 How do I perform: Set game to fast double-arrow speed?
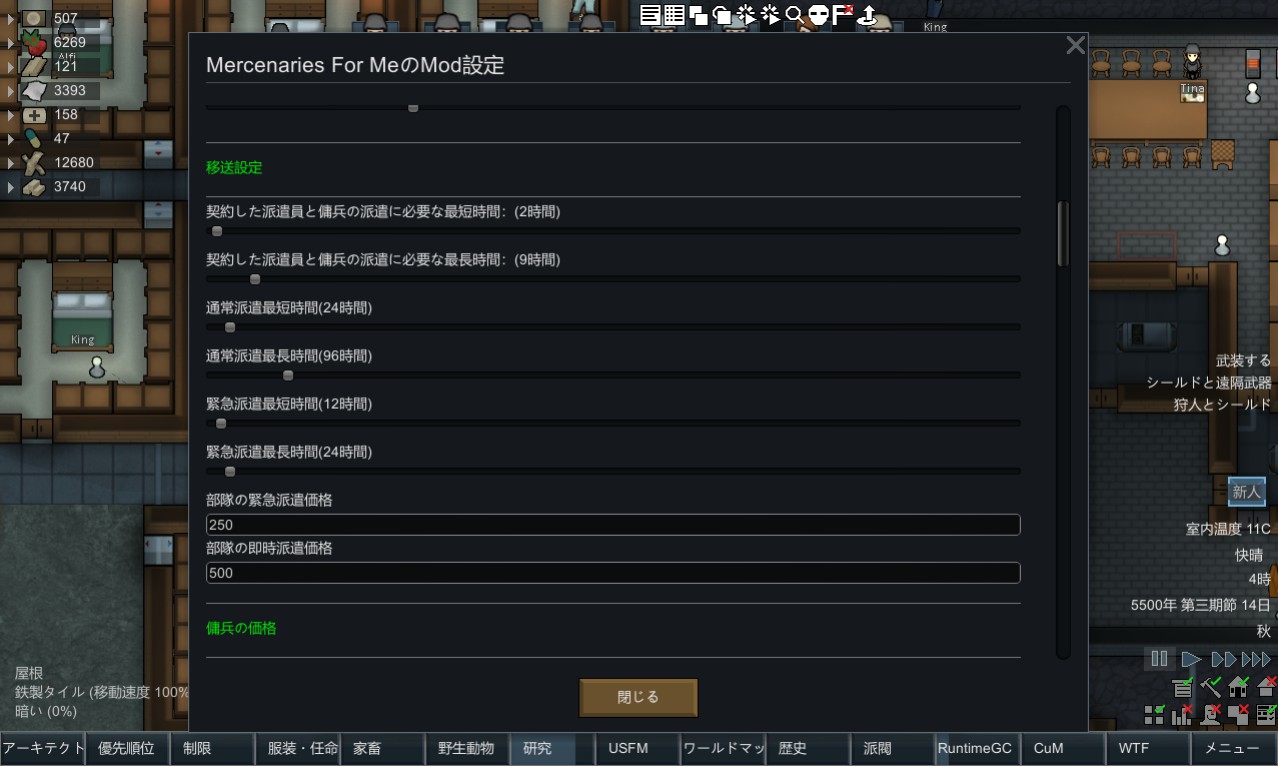pos(1224,659)
